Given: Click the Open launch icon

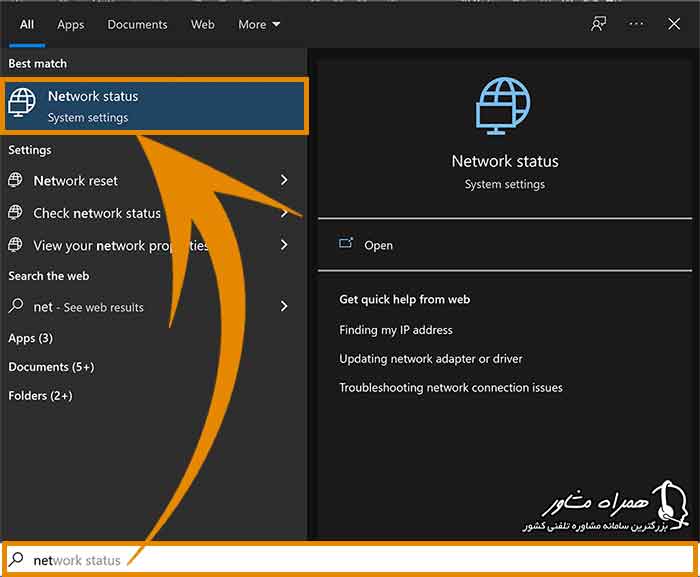Looking at the screenshot, I should (346, 243).
